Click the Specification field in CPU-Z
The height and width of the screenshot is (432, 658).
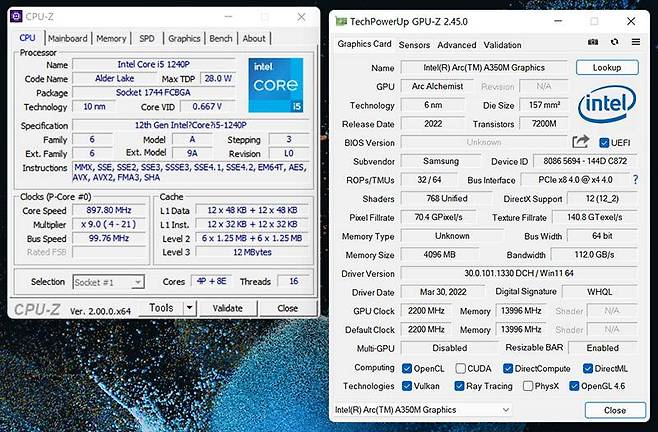(x=191, y=125)
